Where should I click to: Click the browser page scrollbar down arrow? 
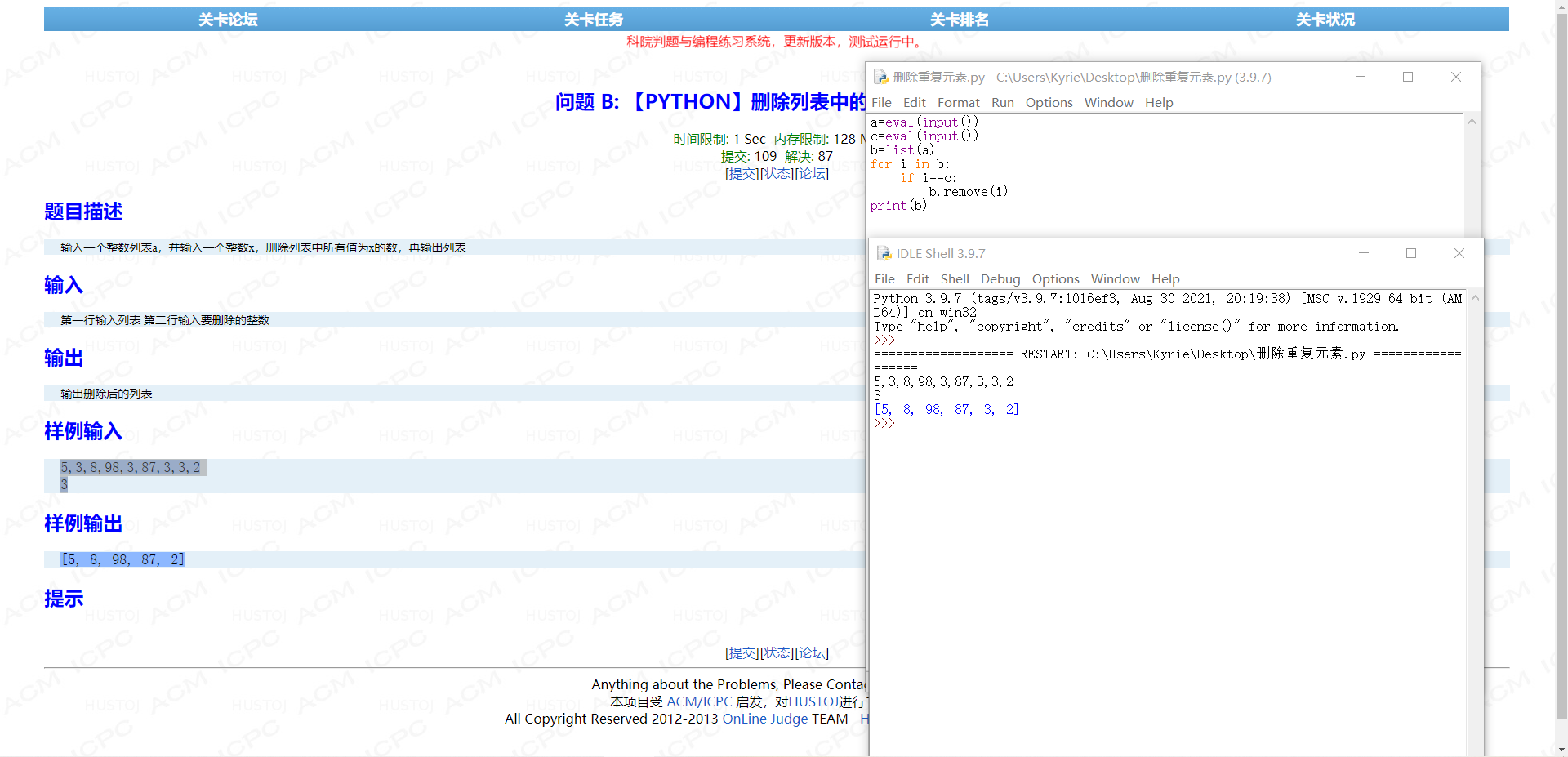[1561, 749]
